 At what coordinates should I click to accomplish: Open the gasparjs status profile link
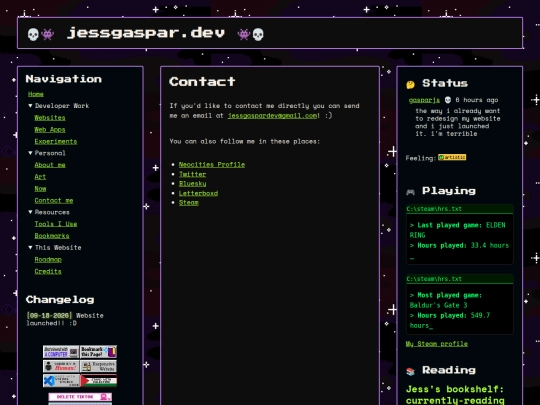pyautogui.click(x=424, y=100)
